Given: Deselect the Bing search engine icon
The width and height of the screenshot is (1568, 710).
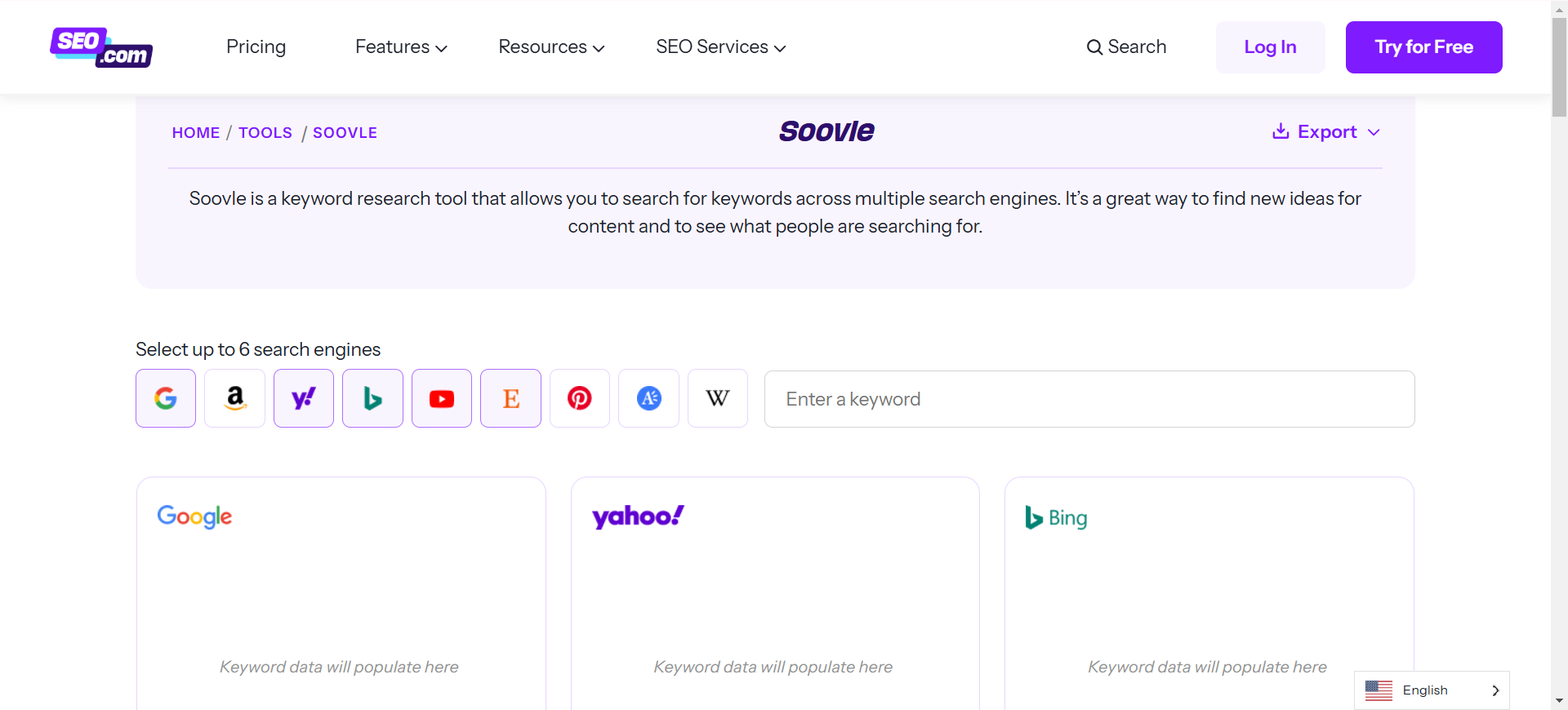Looking at the screenshot, I should click(372, 398).
